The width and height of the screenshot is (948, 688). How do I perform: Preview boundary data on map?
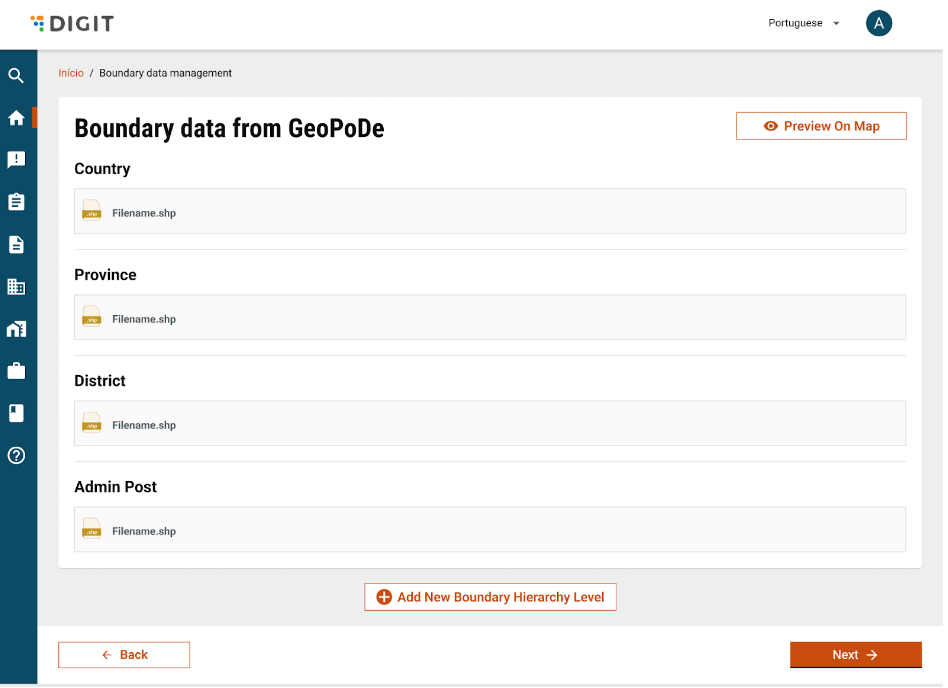tap(821, 126)
